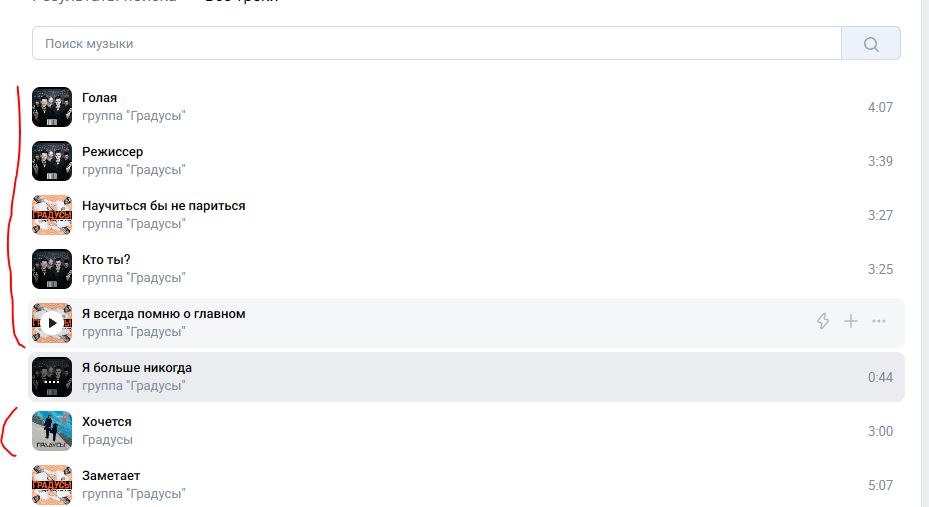
Task: Play Я всегда помню о главном track
Action: pyautogui.click(x=52, y=323)
